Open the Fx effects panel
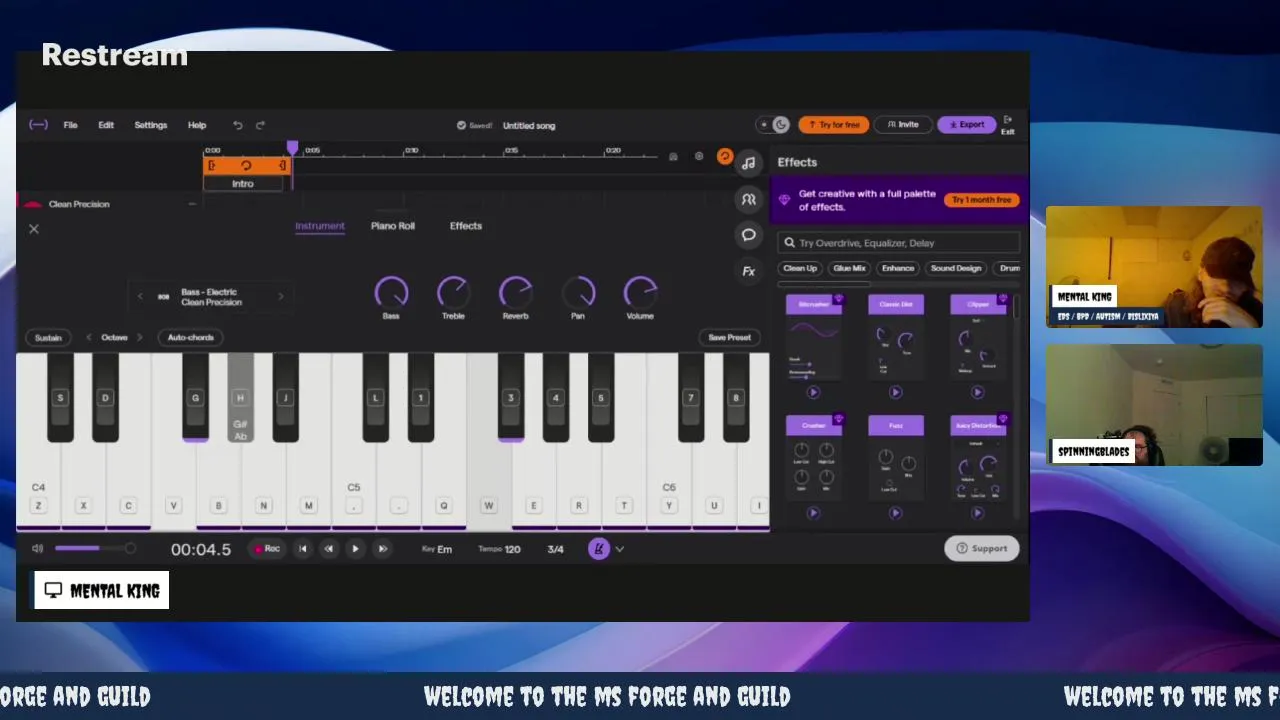The height and width of the screenshot is (720, 1280). 748,271
